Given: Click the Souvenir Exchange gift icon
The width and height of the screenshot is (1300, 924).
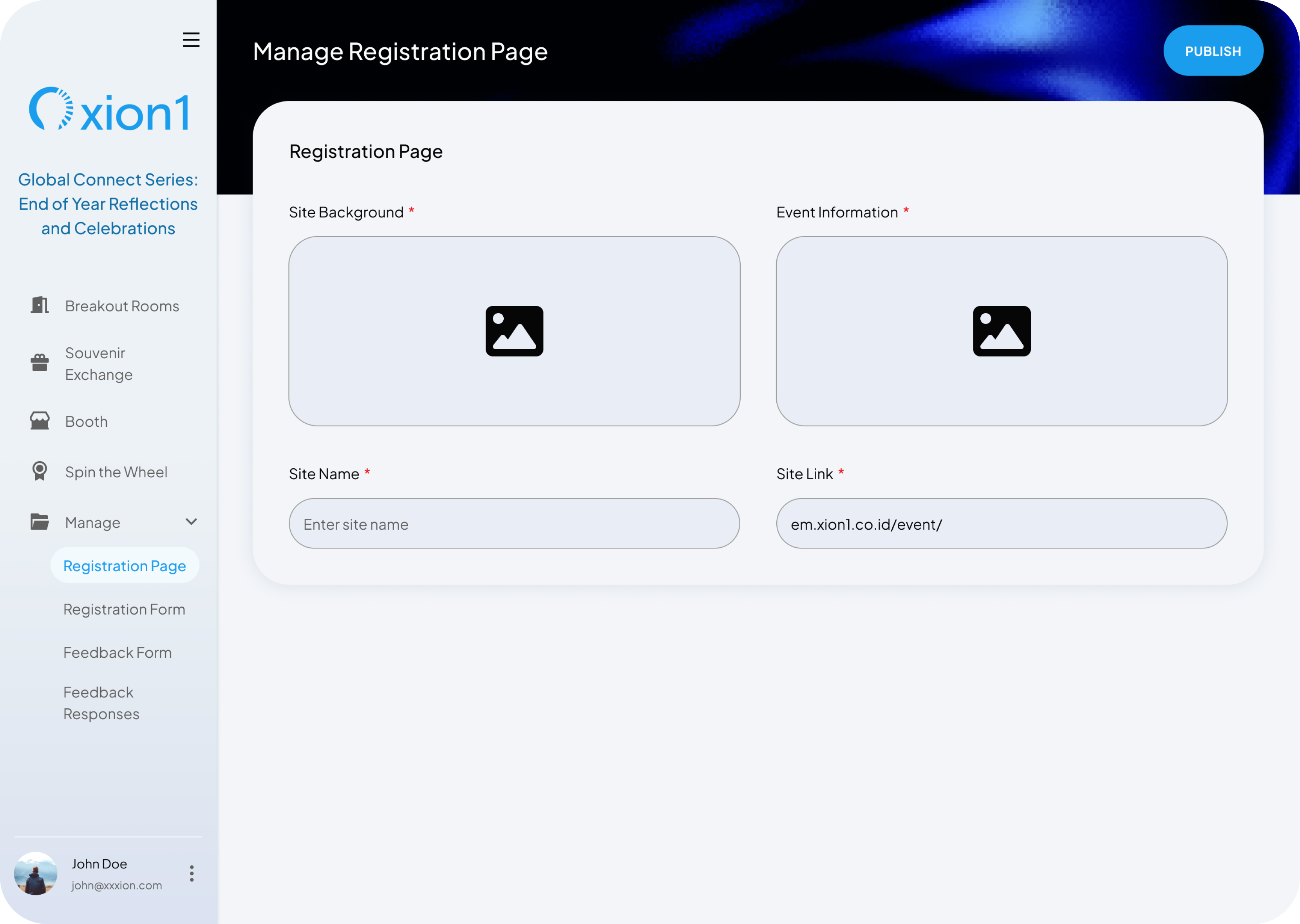Looking at the screenshot, I should point(39,363).
